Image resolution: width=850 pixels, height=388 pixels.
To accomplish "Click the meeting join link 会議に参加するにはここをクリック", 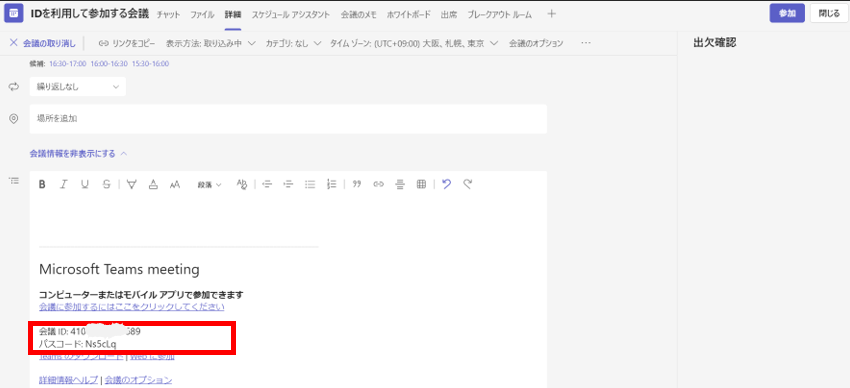I will 132,307.
